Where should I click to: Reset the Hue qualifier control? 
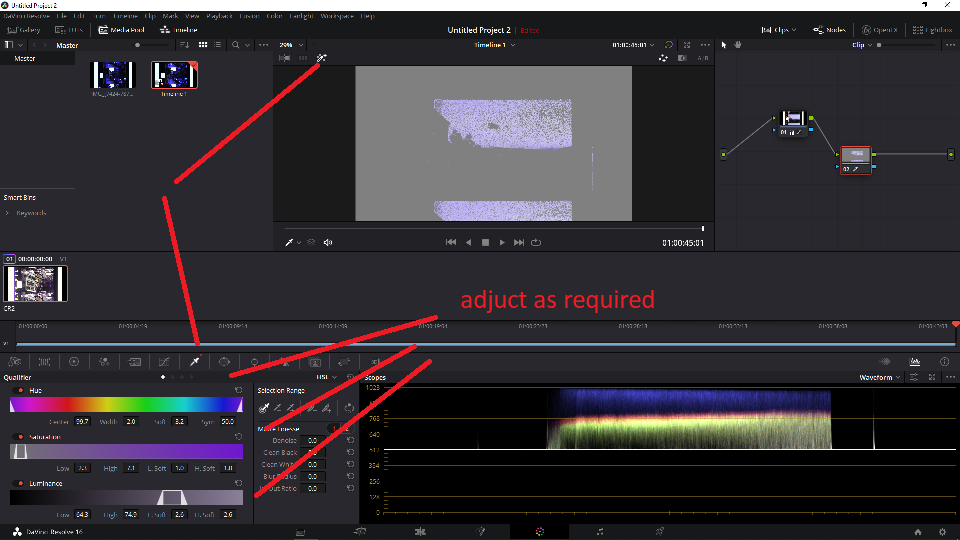tap(238, 390)
